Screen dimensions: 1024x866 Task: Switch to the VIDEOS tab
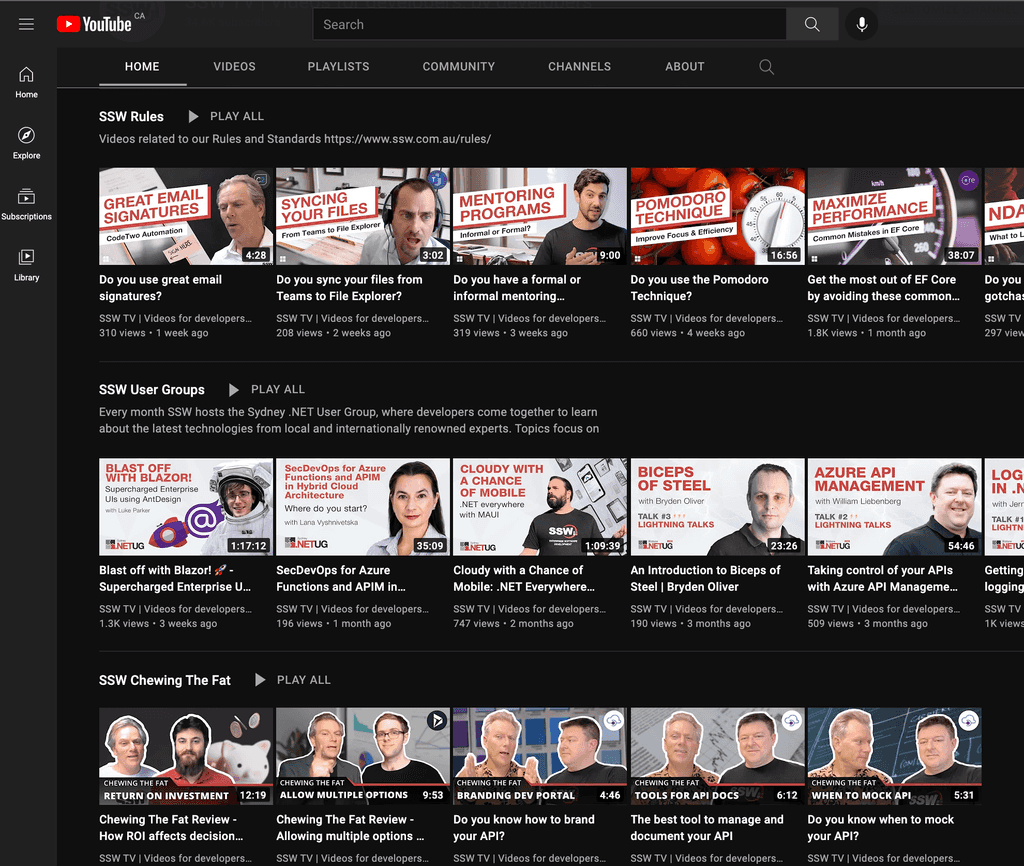[234, 67]
